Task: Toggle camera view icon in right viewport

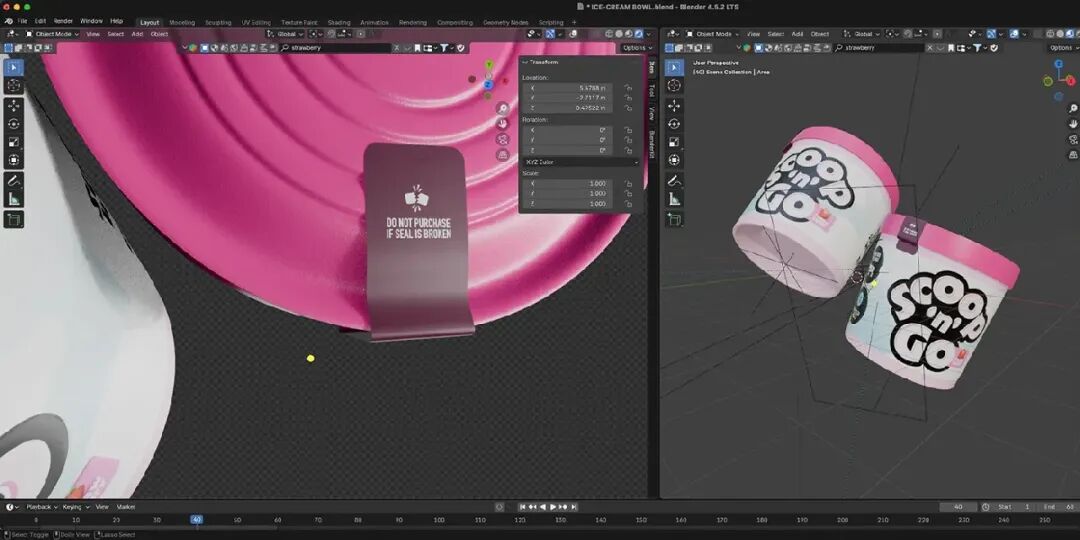Action: pyautogui.click(x=1073, y=140)
